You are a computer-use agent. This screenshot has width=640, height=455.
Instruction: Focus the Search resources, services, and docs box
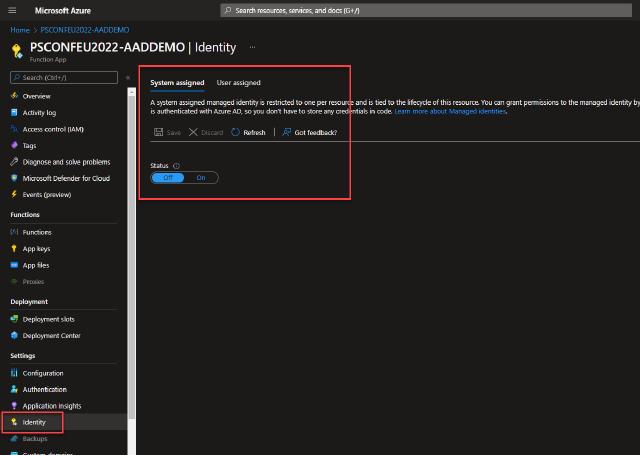click(426, 10)
